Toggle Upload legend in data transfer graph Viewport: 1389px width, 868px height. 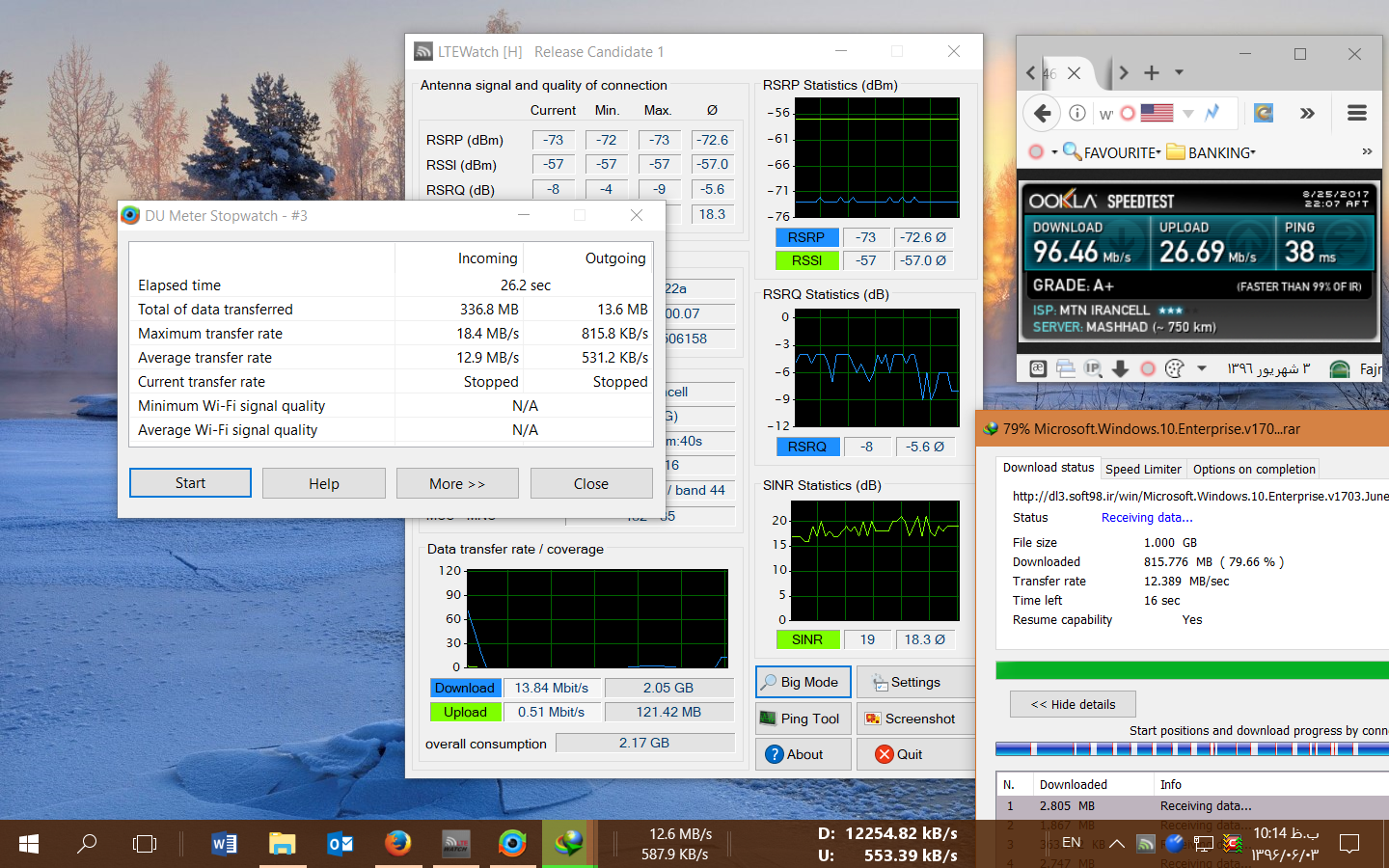(x=465, y=712)
